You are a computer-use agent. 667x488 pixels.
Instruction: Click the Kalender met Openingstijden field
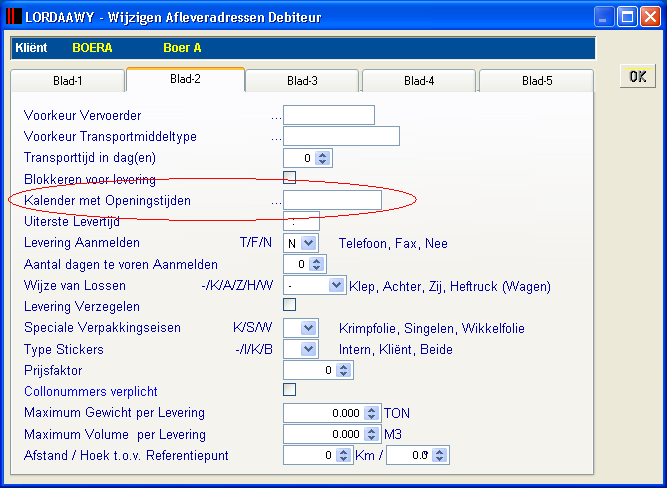point(332,200)
